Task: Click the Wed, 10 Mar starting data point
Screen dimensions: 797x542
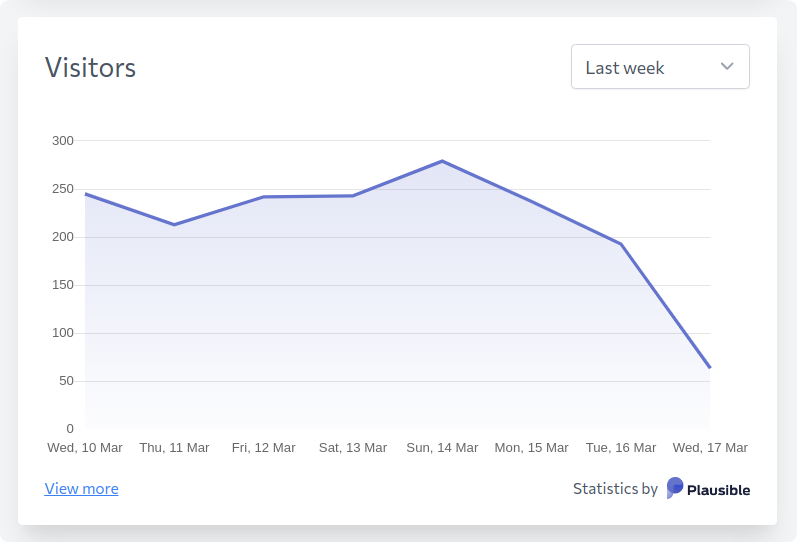Action: click(x=85, y=194)
